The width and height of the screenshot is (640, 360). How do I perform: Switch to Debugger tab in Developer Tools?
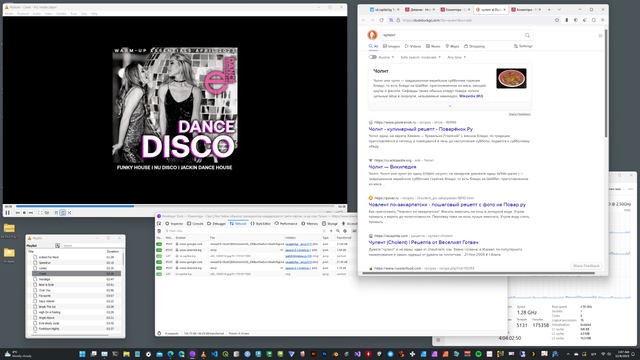click(216, 224)
